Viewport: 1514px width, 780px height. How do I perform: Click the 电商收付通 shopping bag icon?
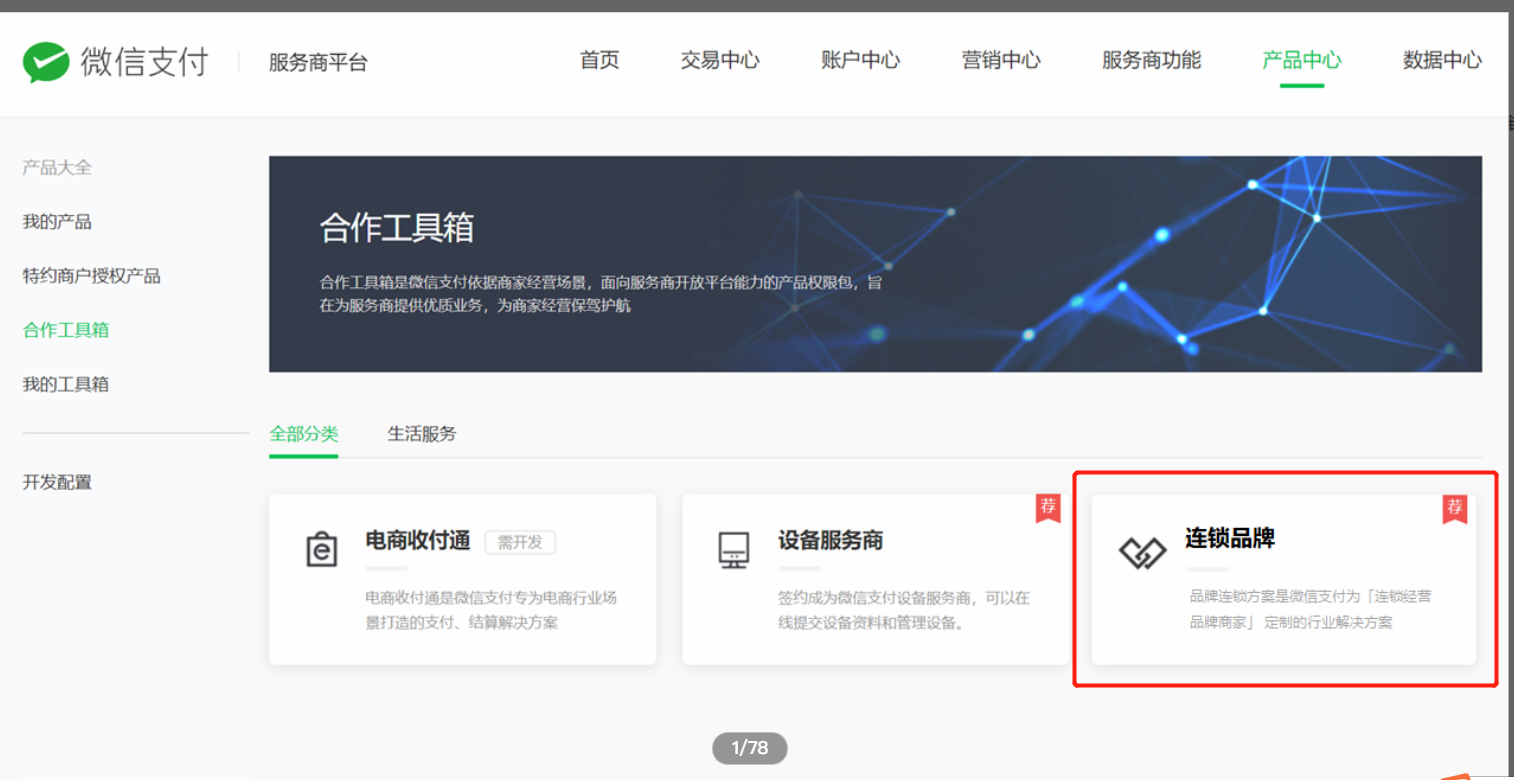tap(321, 550)
